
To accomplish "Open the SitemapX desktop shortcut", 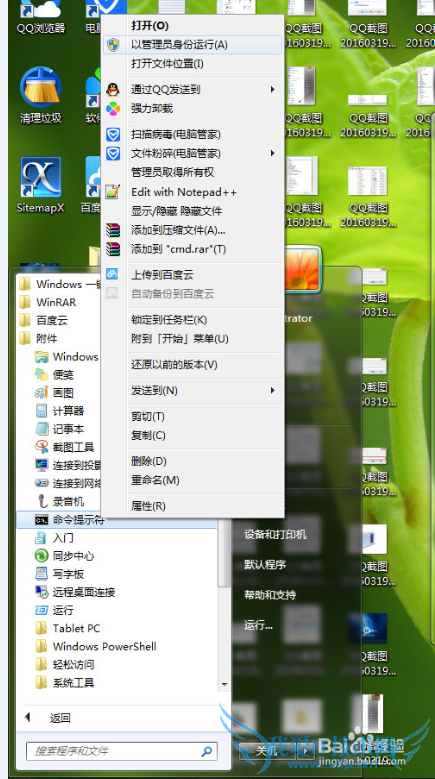I will click(x=41, y=185).
